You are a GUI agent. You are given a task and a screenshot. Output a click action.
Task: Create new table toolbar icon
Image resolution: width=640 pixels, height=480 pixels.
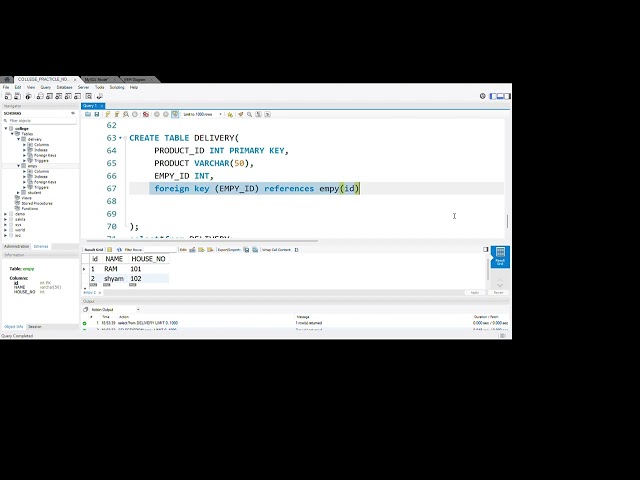(49, 96)
